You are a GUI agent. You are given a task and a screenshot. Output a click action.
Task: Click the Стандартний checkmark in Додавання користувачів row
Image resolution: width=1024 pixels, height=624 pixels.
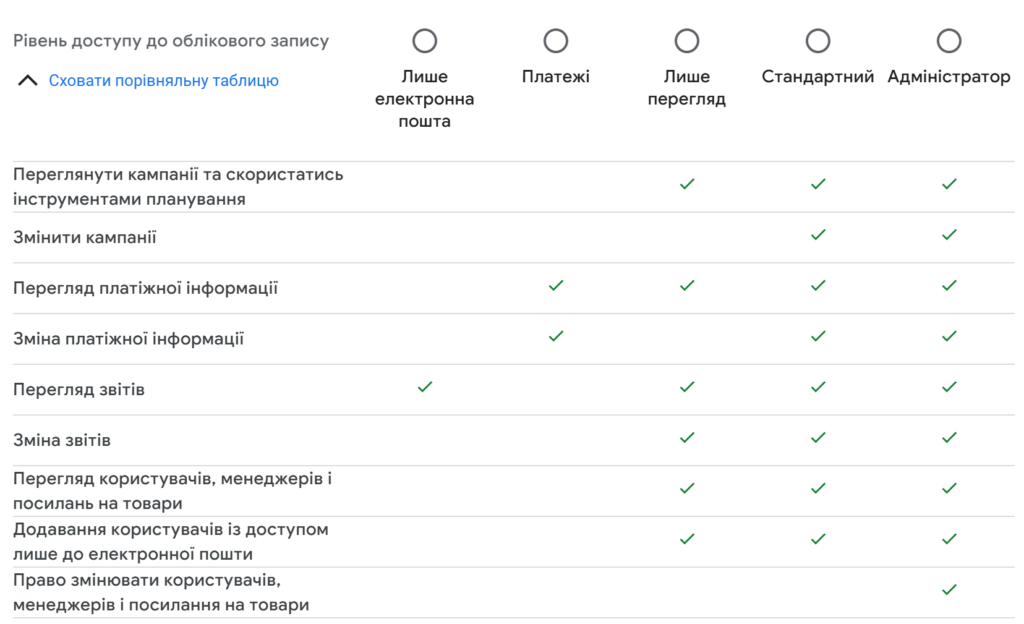(x=818, y=539)
